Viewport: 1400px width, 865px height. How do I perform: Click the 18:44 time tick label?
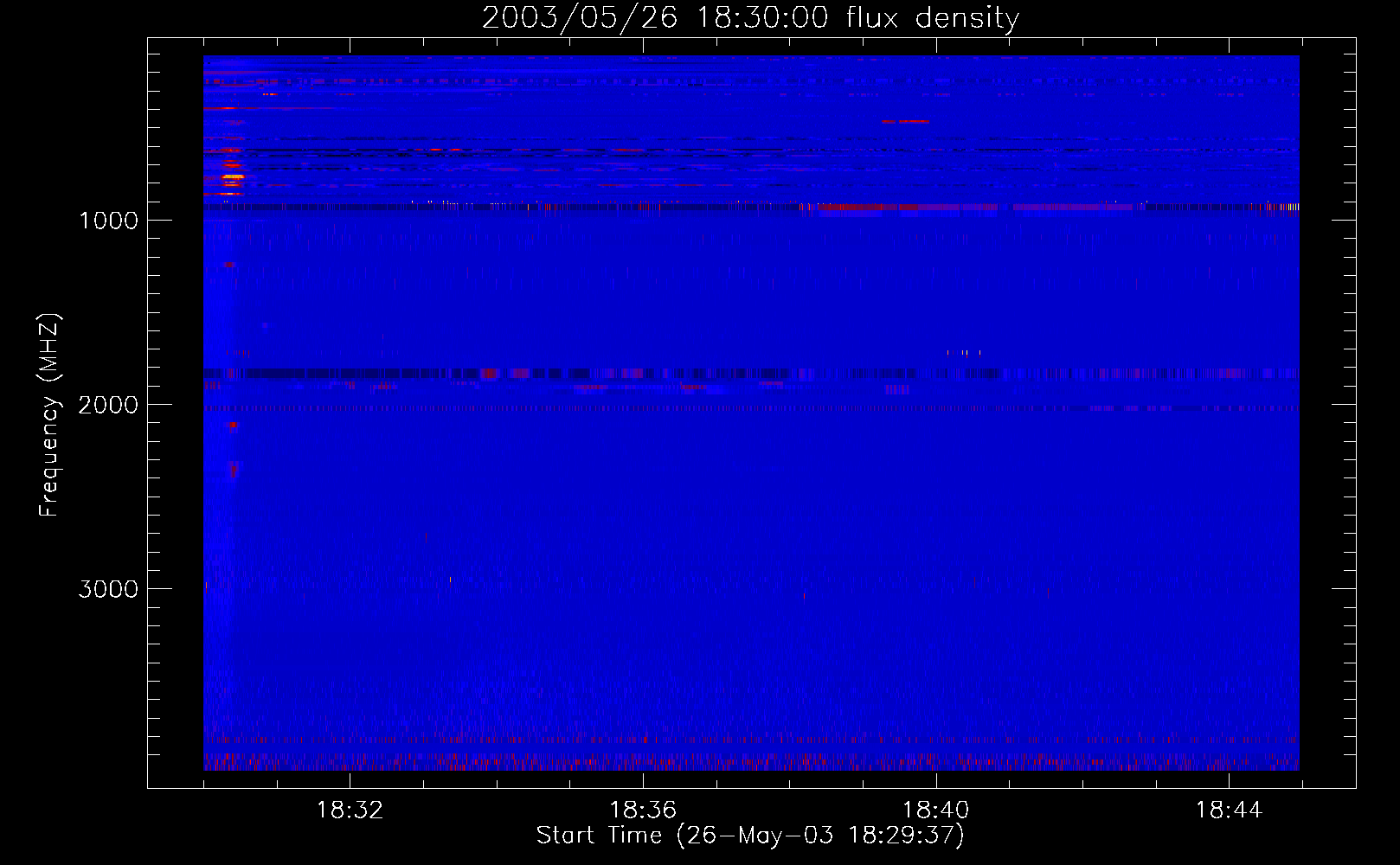(x=1230, y=811)
